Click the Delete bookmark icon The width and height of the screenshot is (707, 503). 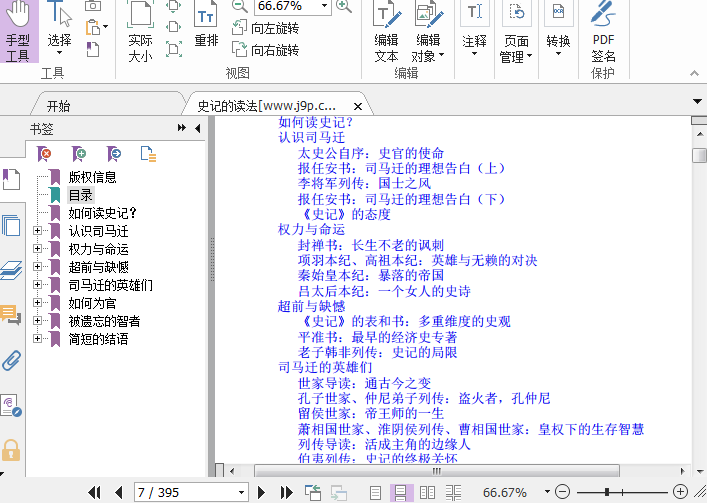point(44,154)
